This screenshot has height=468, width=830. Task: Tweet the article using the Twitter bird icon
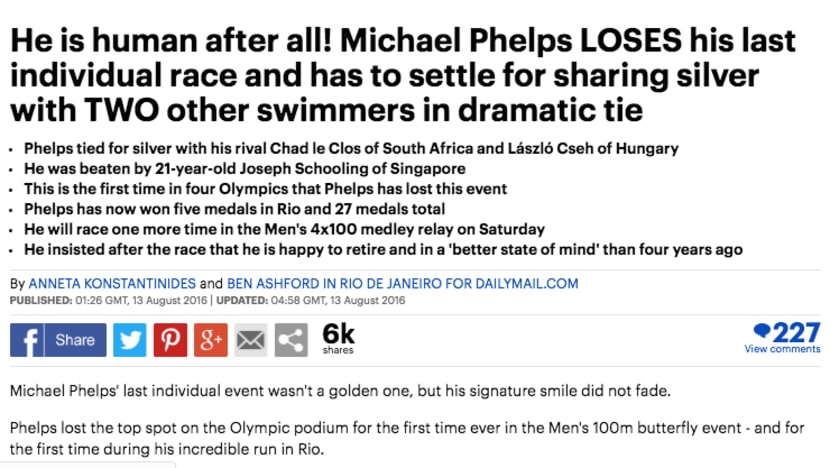130,340
